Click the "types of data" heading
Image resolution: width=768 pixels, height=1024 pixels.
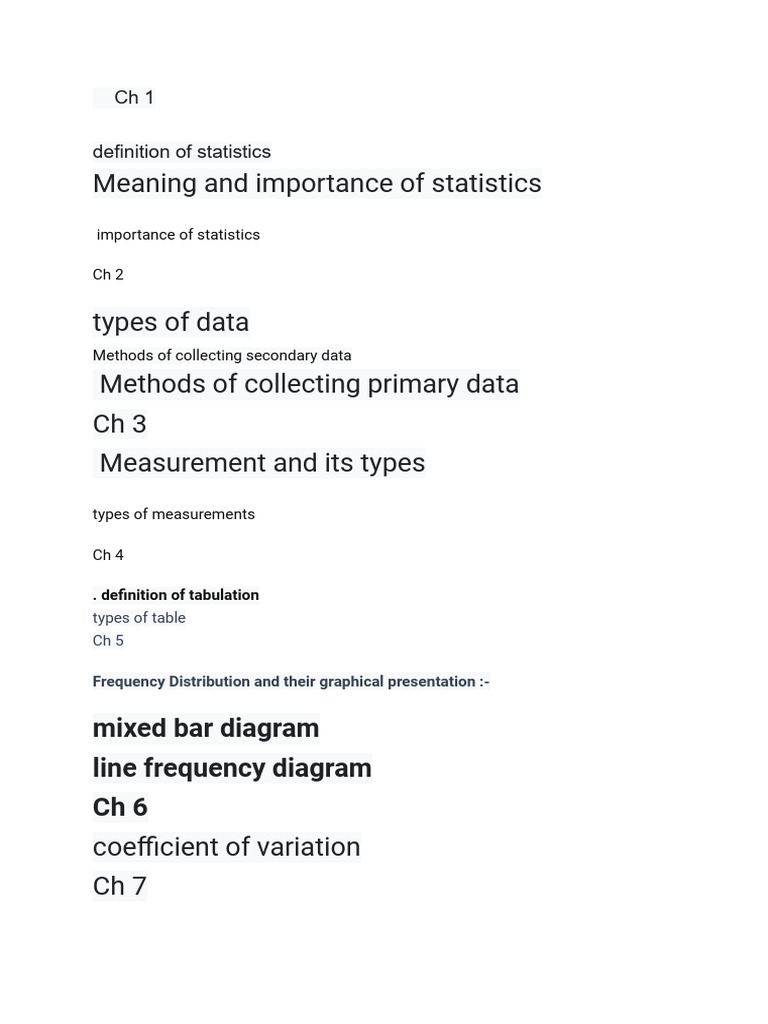170,322
